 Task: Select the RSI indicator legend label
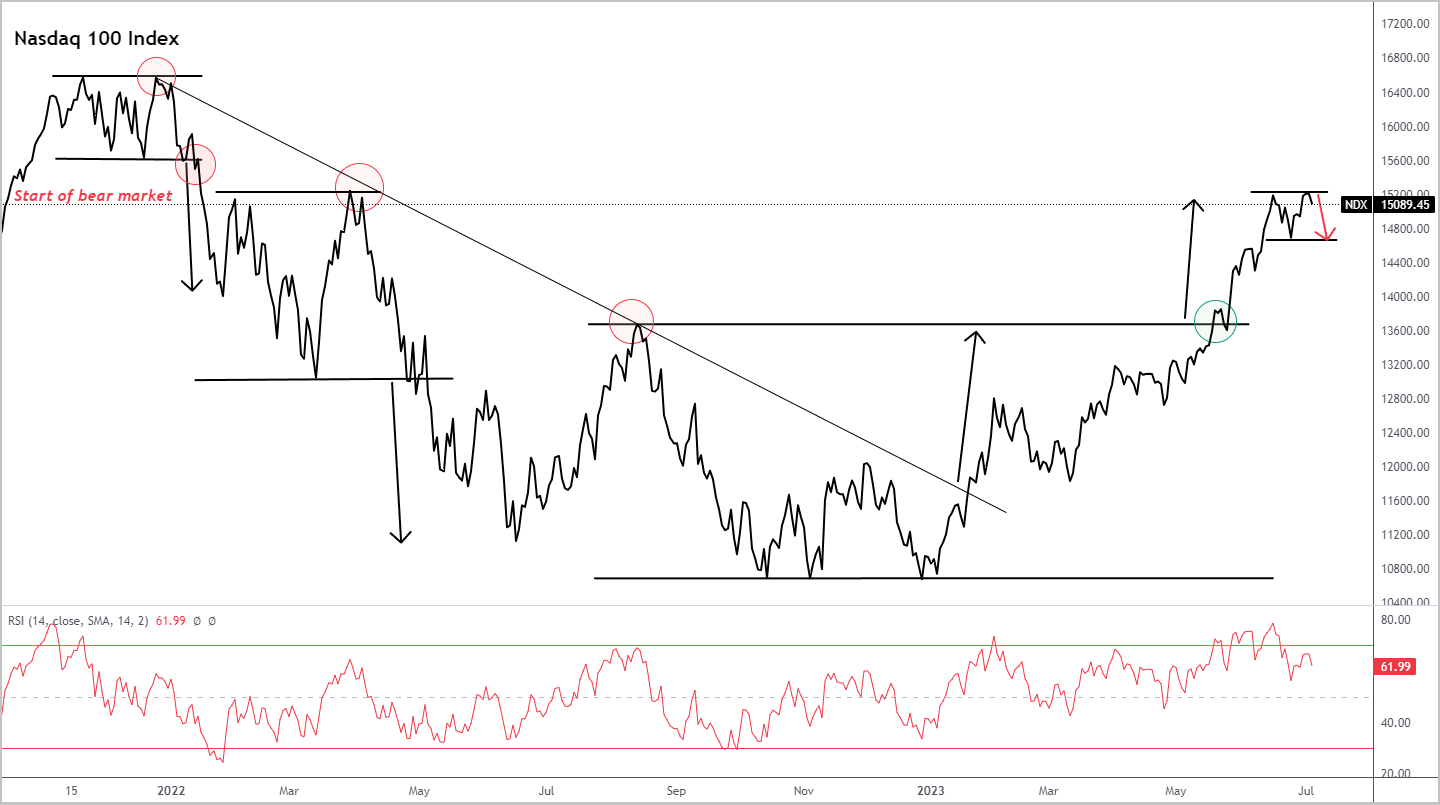point(78,621)
